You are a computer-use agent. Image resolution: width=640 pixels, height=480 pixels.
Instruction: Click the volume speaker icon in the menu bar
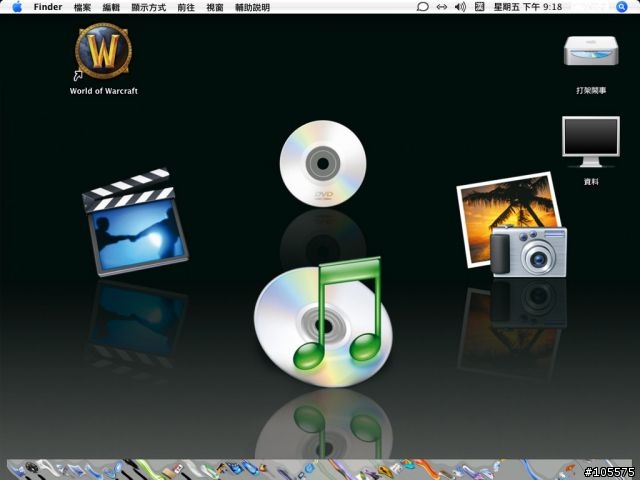460,7
